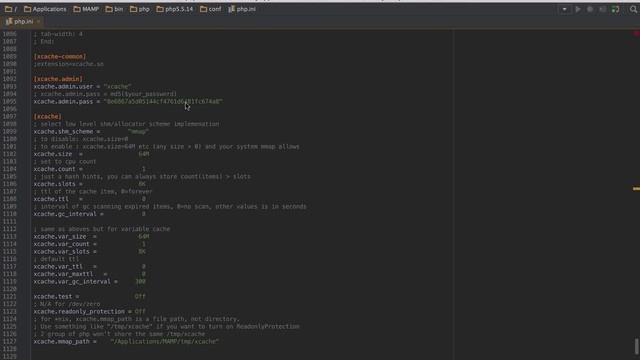640x360 pixels.
Task: Click the xcache.readonly_protection setting line
Action: pos(89,311)
